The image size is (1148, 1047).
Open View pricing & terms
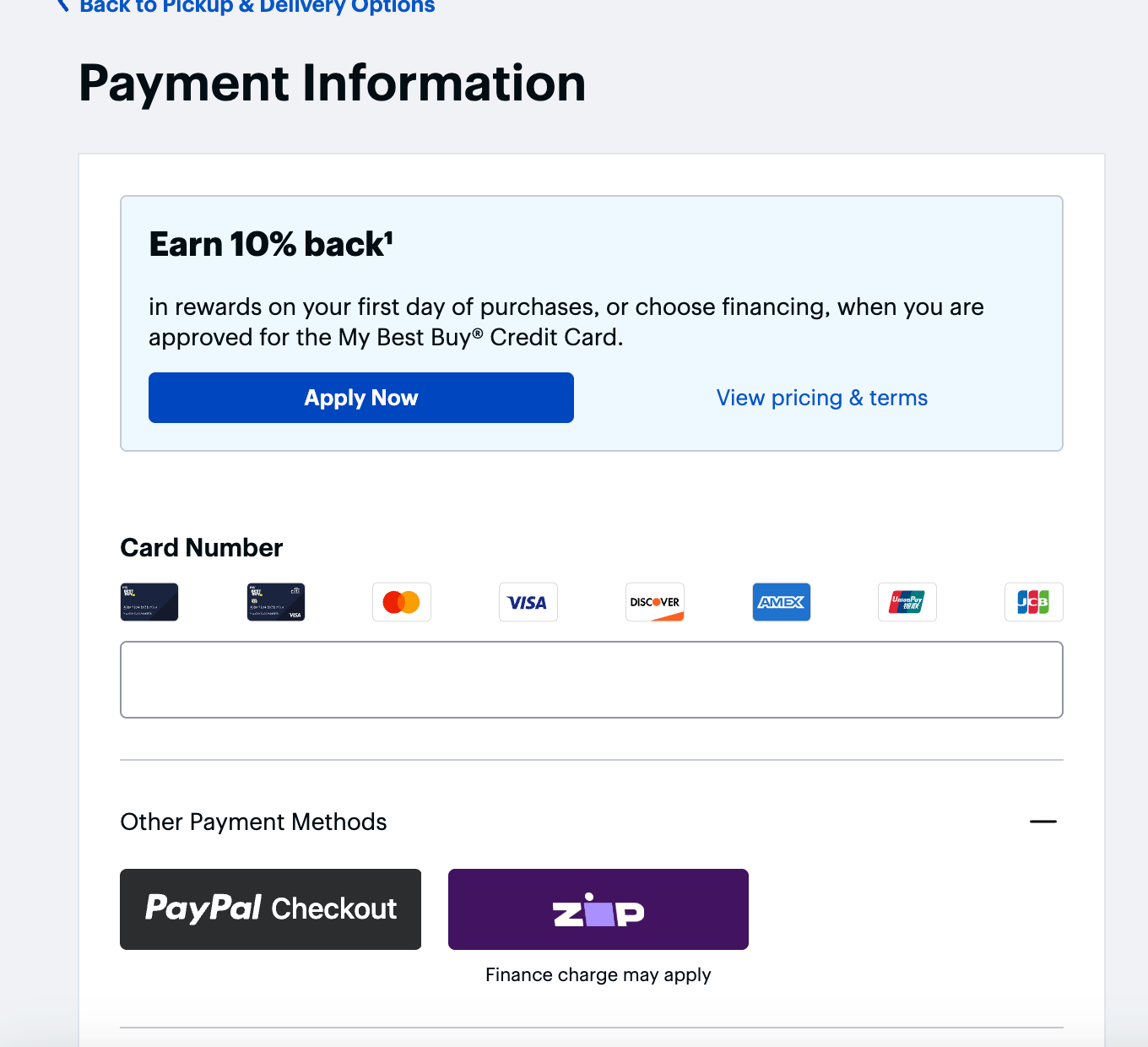click(x=821, y=397)
